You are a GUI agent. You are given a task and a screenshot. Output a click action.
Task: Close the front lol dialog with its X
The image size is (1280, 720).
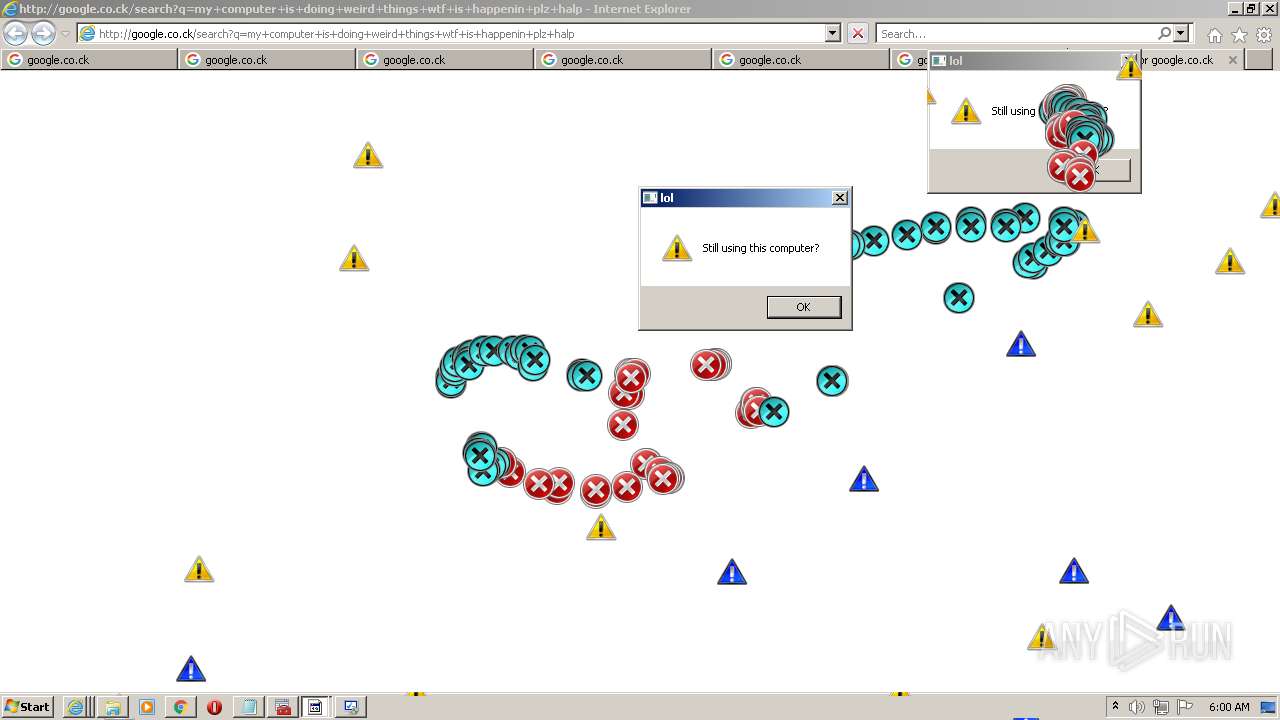pos(840,198)
